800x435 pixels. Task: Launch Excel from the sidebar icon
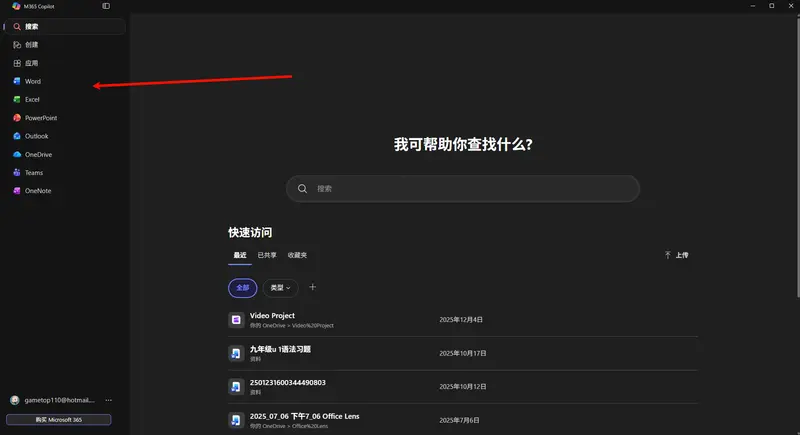point(17,99)
